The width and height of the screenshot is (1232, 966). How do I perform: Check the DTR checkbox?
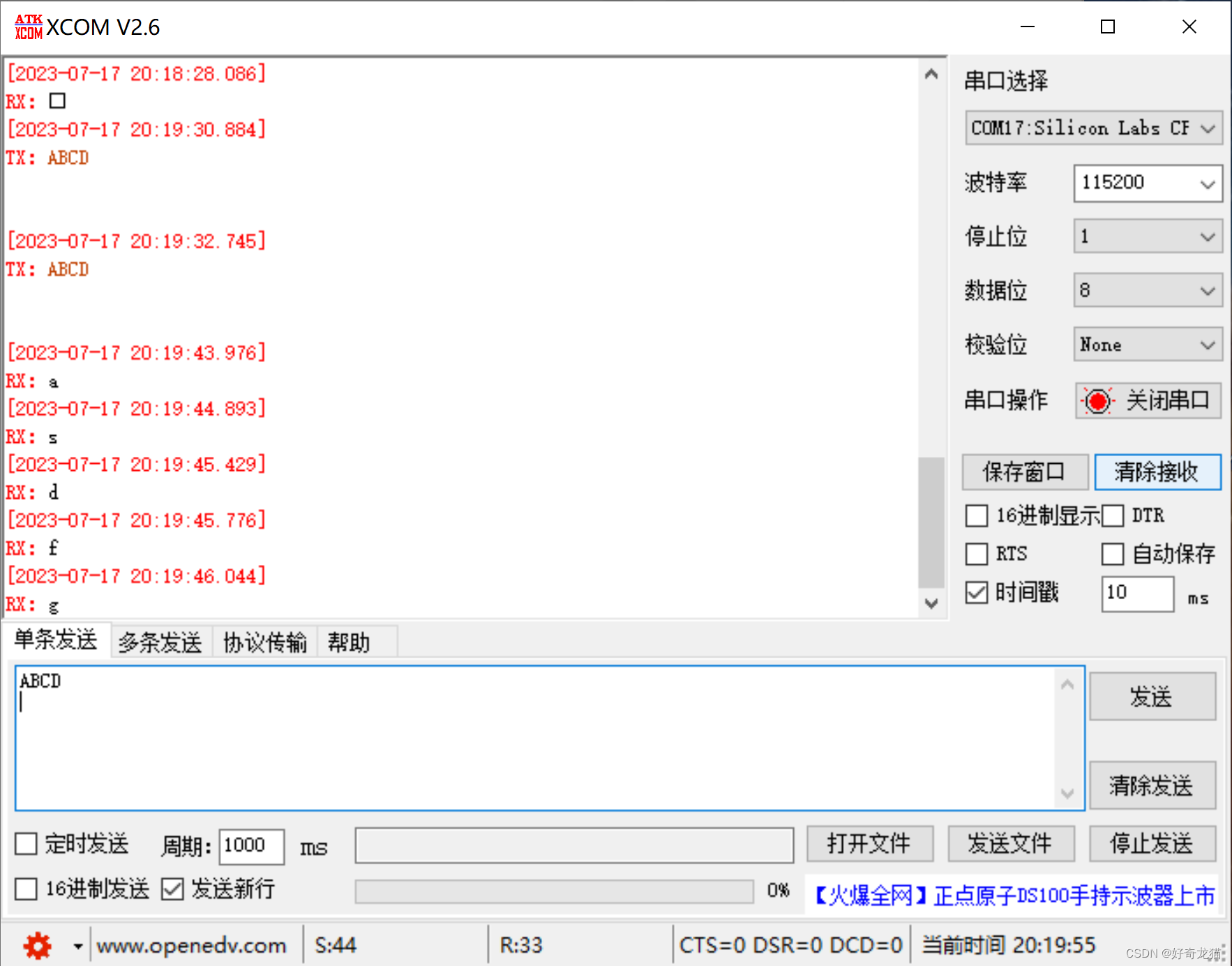1114,515
